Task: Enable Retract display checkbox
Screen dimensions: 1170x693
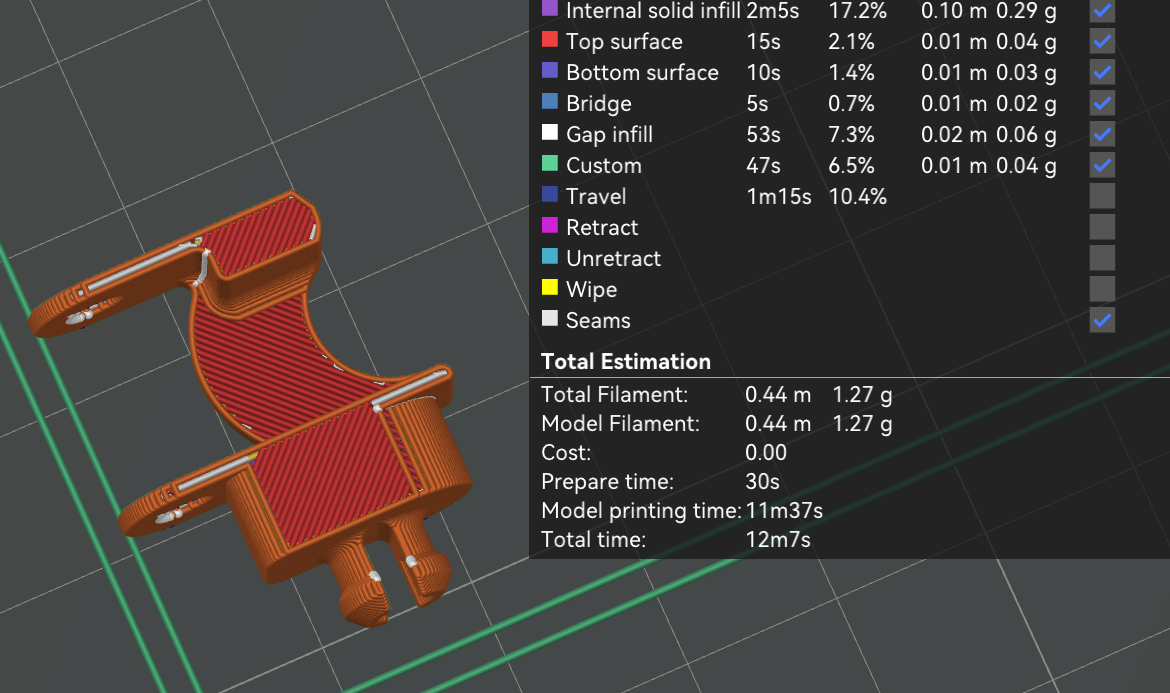Action: click(x=1102, y=227)
